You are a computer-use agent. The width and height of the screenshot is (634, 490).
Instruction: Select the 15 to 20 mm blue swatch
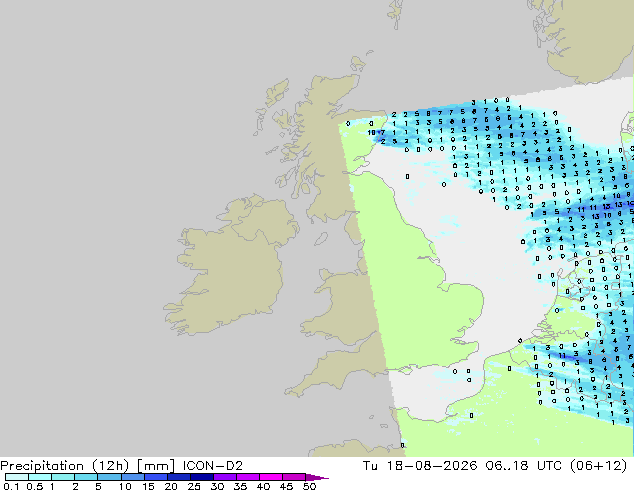pyautogui.click(x=156, y=477)
